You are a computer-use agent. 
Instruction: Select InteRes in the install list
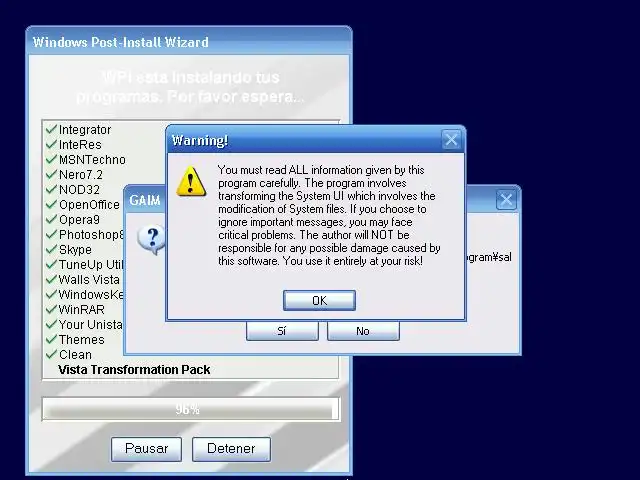80,144
